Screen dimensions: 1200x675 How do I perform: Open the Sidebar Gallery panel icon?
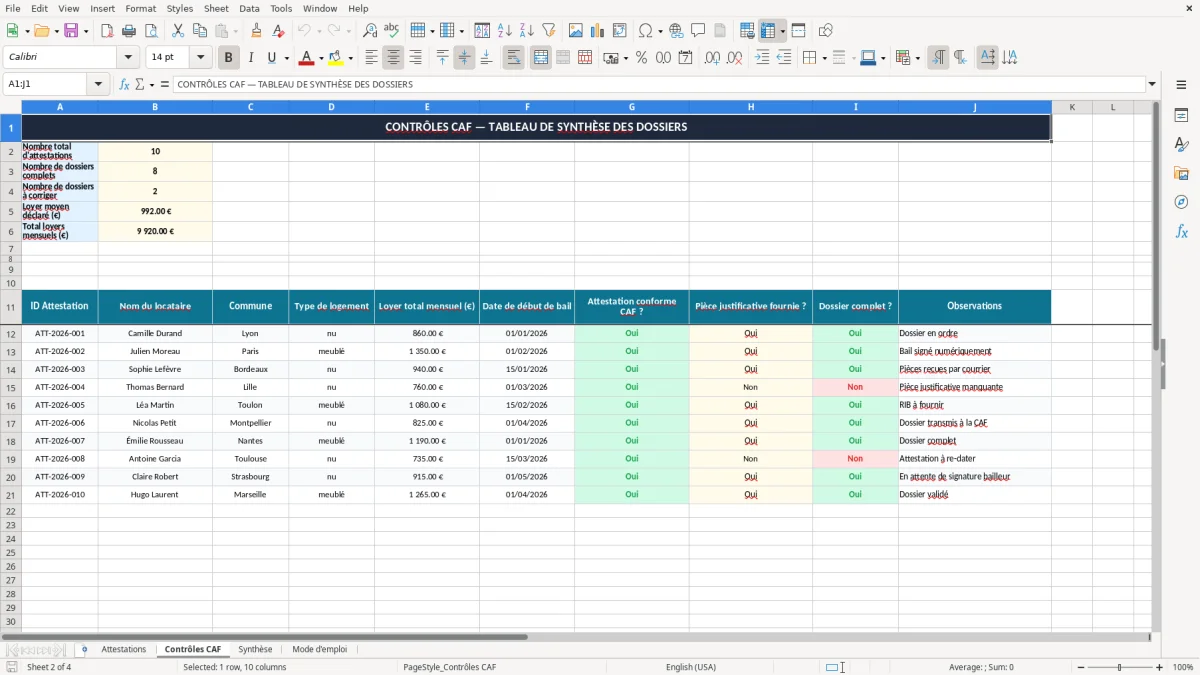pyautogui.click(x=1181, y=174)
